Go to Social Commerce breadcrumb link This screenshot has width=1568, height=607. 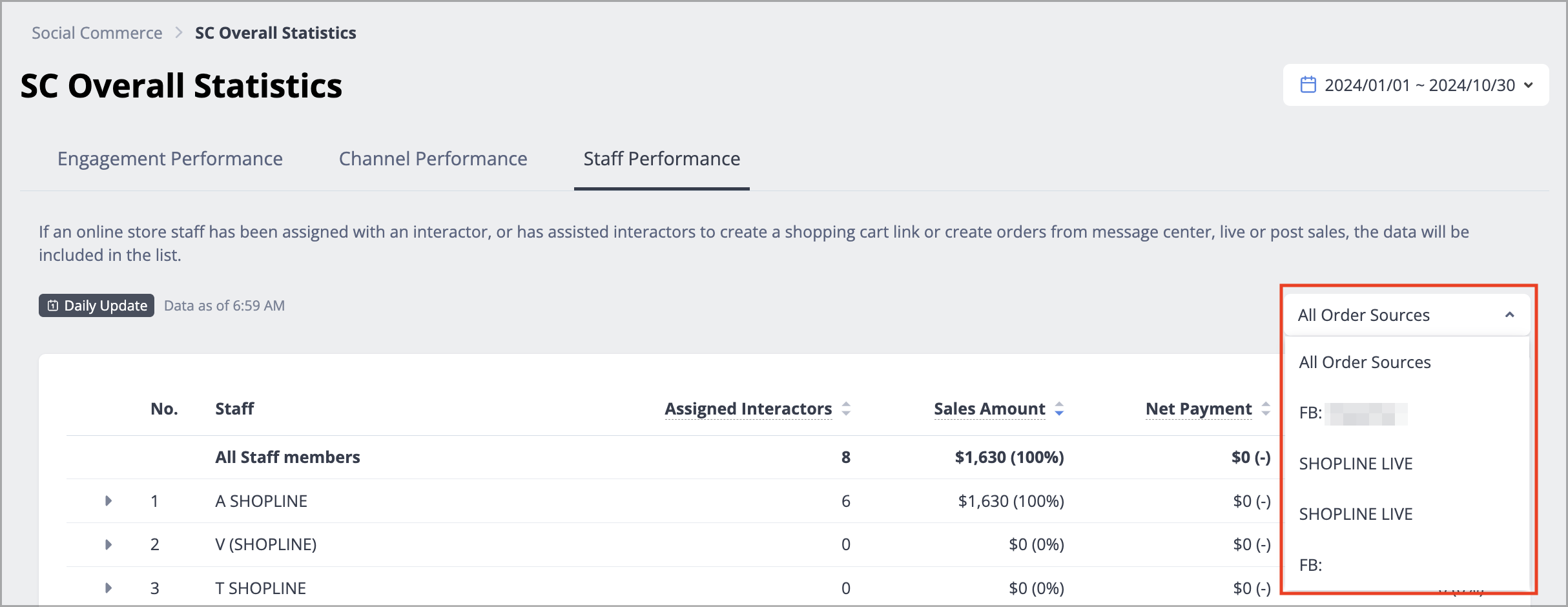point(97,33)
